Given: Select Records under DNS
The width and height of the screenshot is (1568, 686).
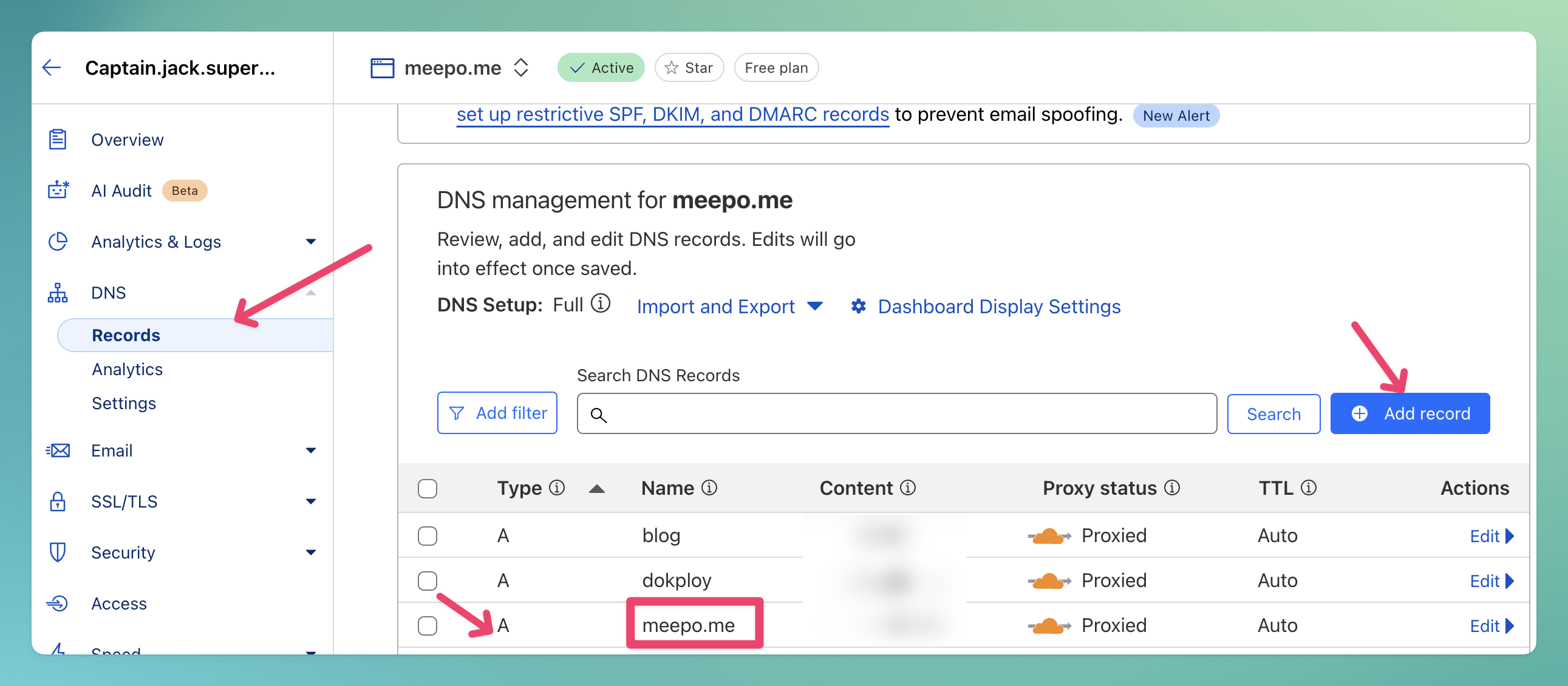Looking at the screenshot, I should (x=195, y=335).
